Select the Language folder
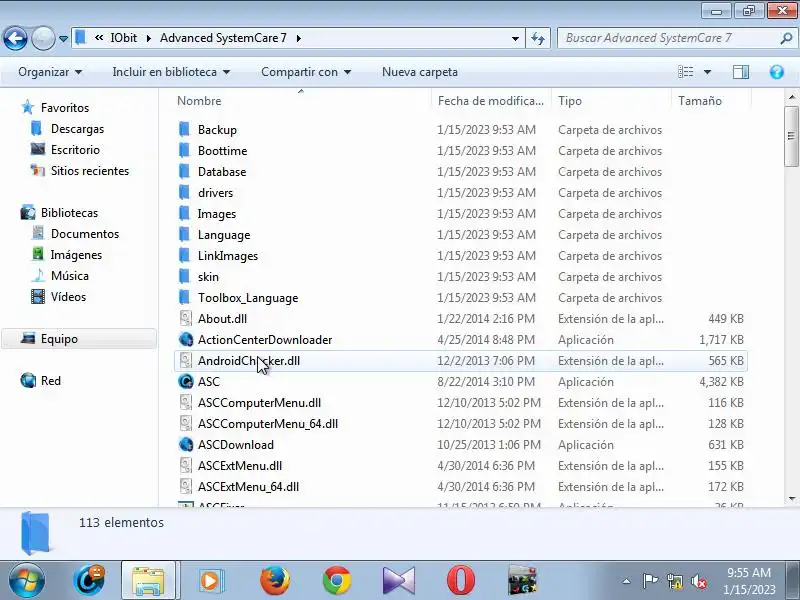The image size is (800, 600). tap(224, 235)
